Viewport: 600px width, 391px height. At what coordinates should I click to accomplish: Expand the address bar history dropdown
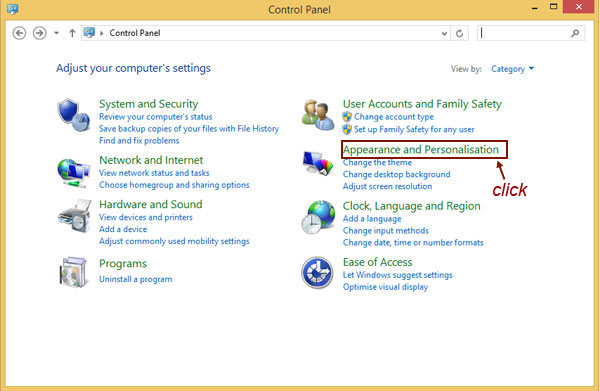(x=444, y=34)
